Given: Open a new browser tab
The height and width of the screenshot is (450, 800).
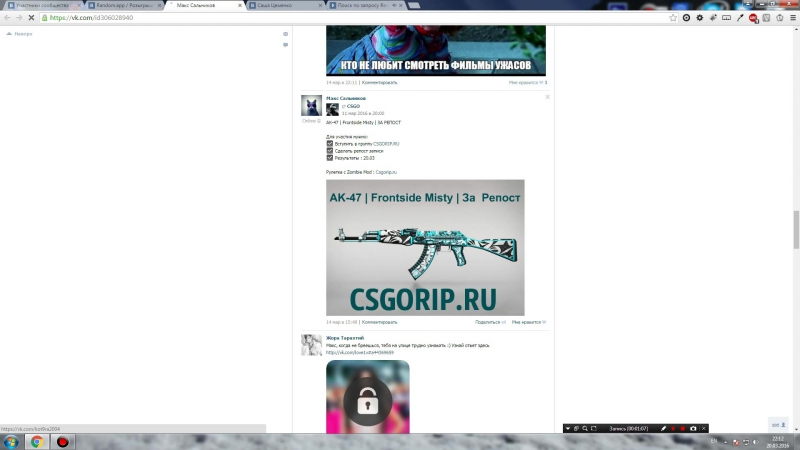Looking at the screenshot, I should (x=414, y=5).
